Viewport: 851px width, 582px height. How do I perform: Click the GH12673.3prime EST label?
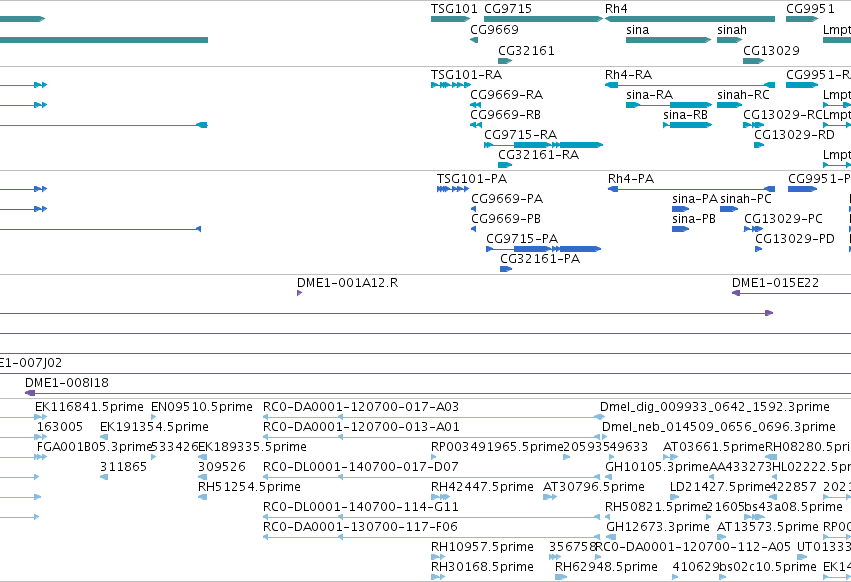click(657, 527)
